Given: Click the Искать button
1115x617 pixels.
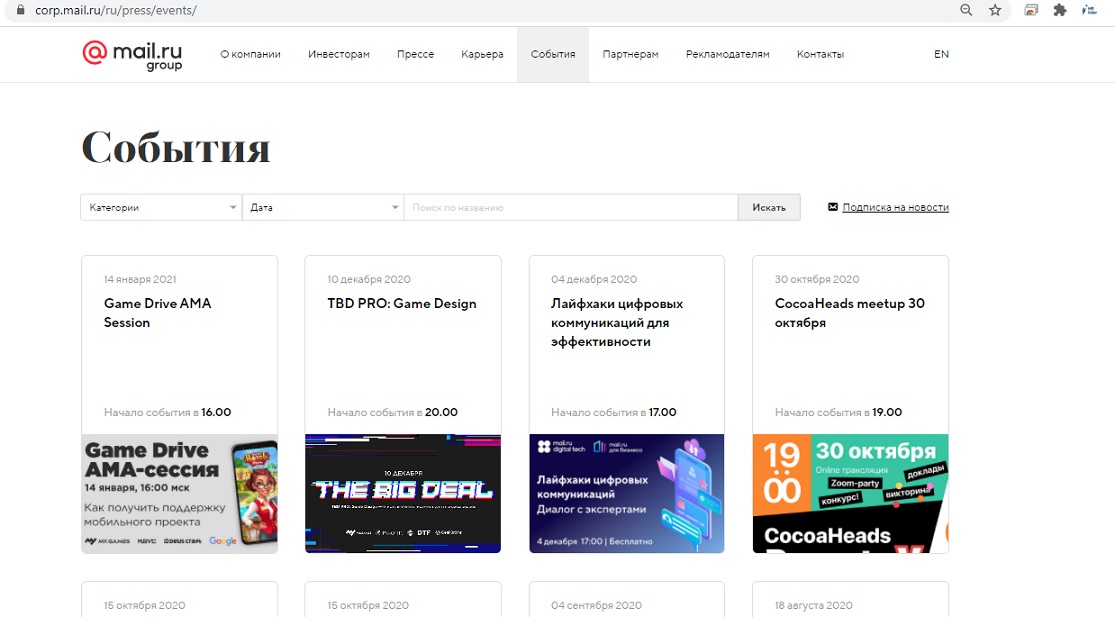Looking at the screenshot, I should [769, 208].
